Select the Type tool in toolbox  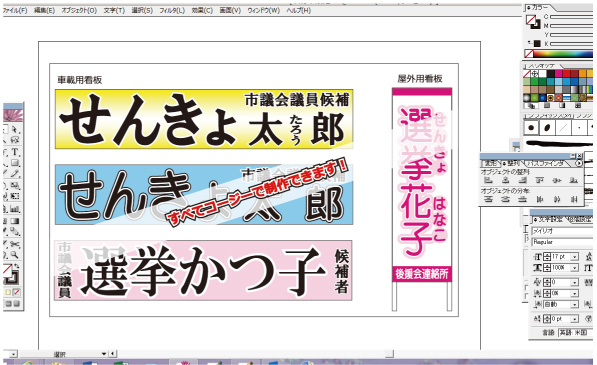click(x=15, y=152)
